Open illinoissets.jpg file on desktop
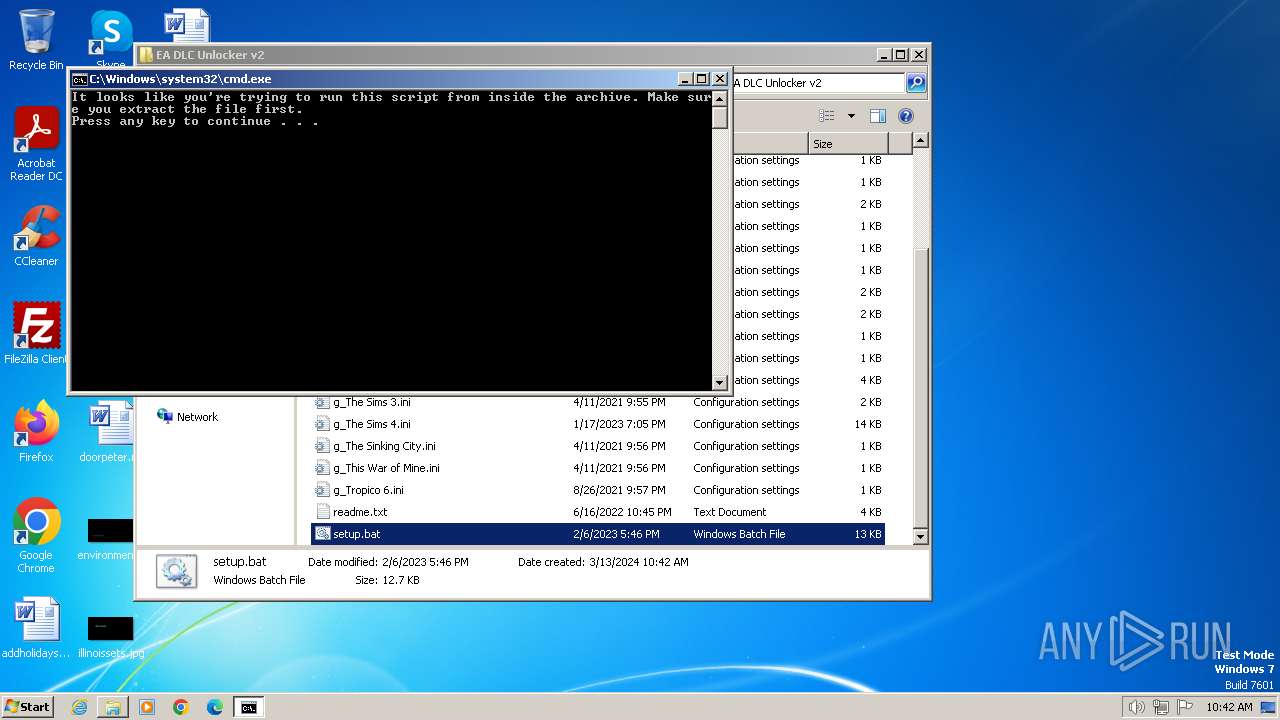The width and height of the screenshot is (1280, 720). pyautogui.click(x=110, y=637)
